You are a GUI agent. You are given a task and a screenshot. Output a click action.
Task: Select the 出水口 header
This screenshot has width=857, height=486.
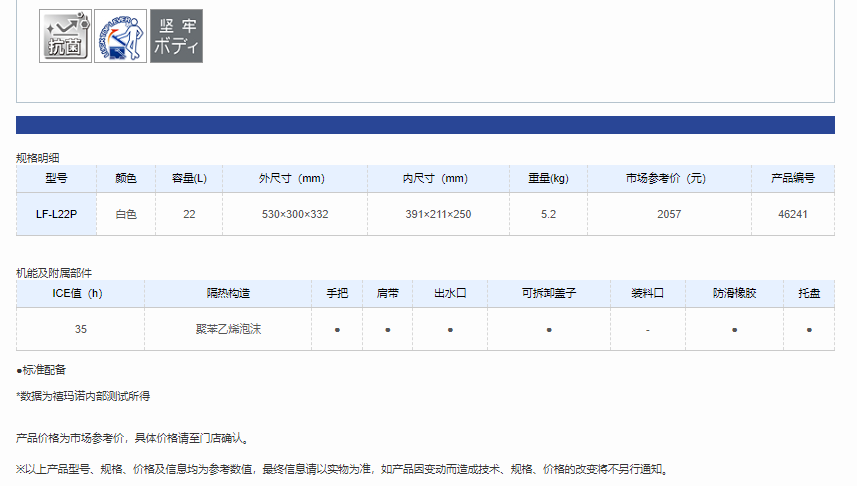tap(450, 294)
